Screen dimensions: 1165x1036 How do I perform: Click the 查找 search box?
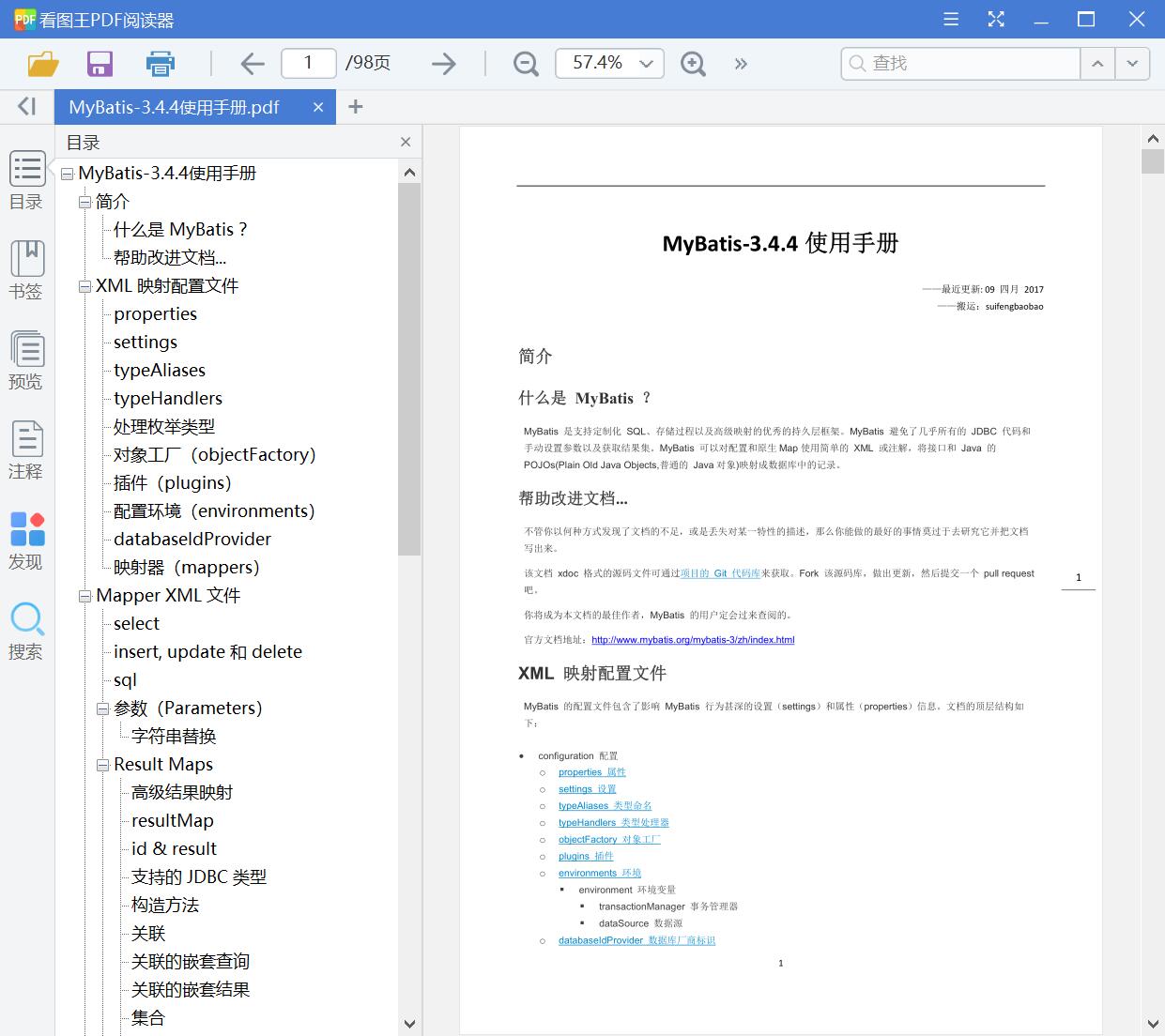point(960,63)
